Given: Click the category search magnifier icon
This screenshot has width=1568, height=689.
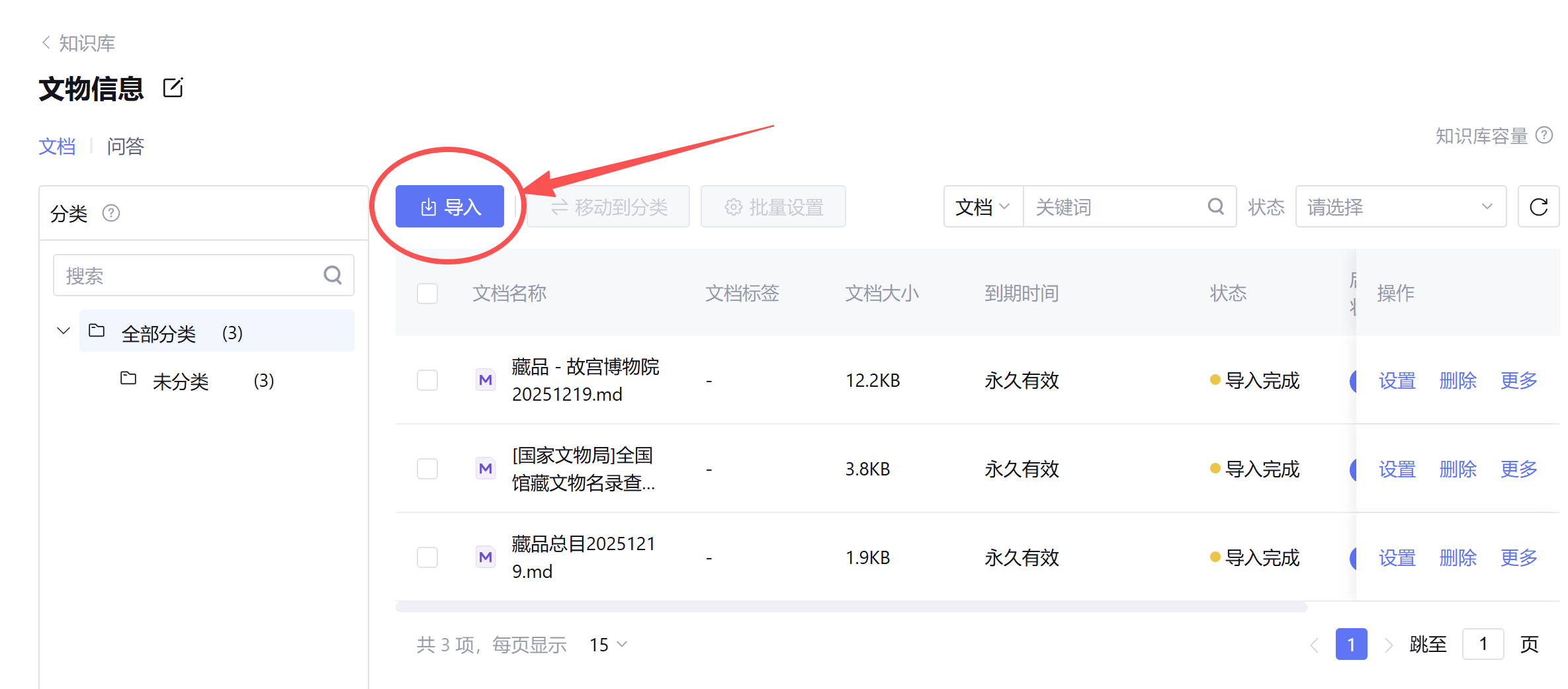Looking at the screenshot, I should 333,275.
